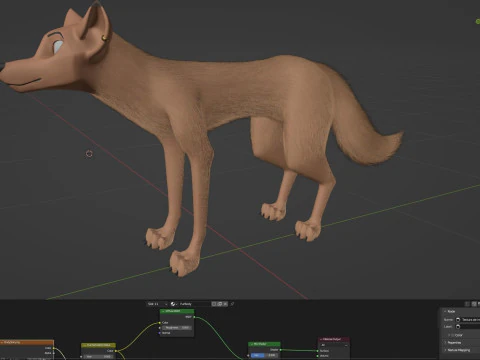Click the Roughness slider on the Diffuse BSDF node
Screen dimensions: 480x360
point(177,328)
